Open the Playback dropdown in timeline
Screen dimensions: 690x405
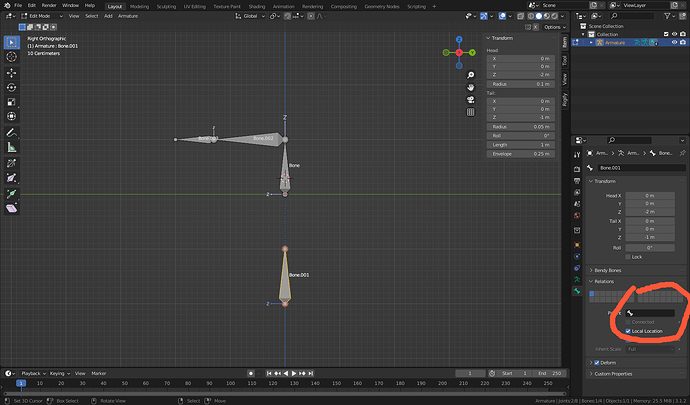point(33,373)
